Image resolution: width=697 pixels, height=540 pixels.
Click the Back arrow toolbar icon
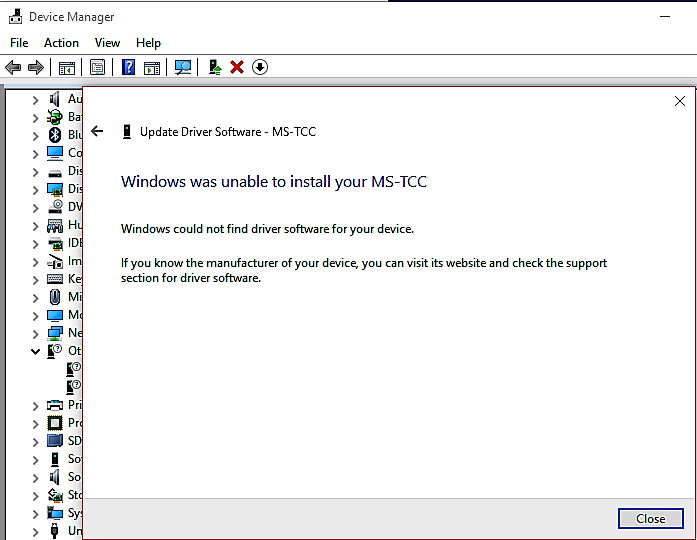pos(13,68)
